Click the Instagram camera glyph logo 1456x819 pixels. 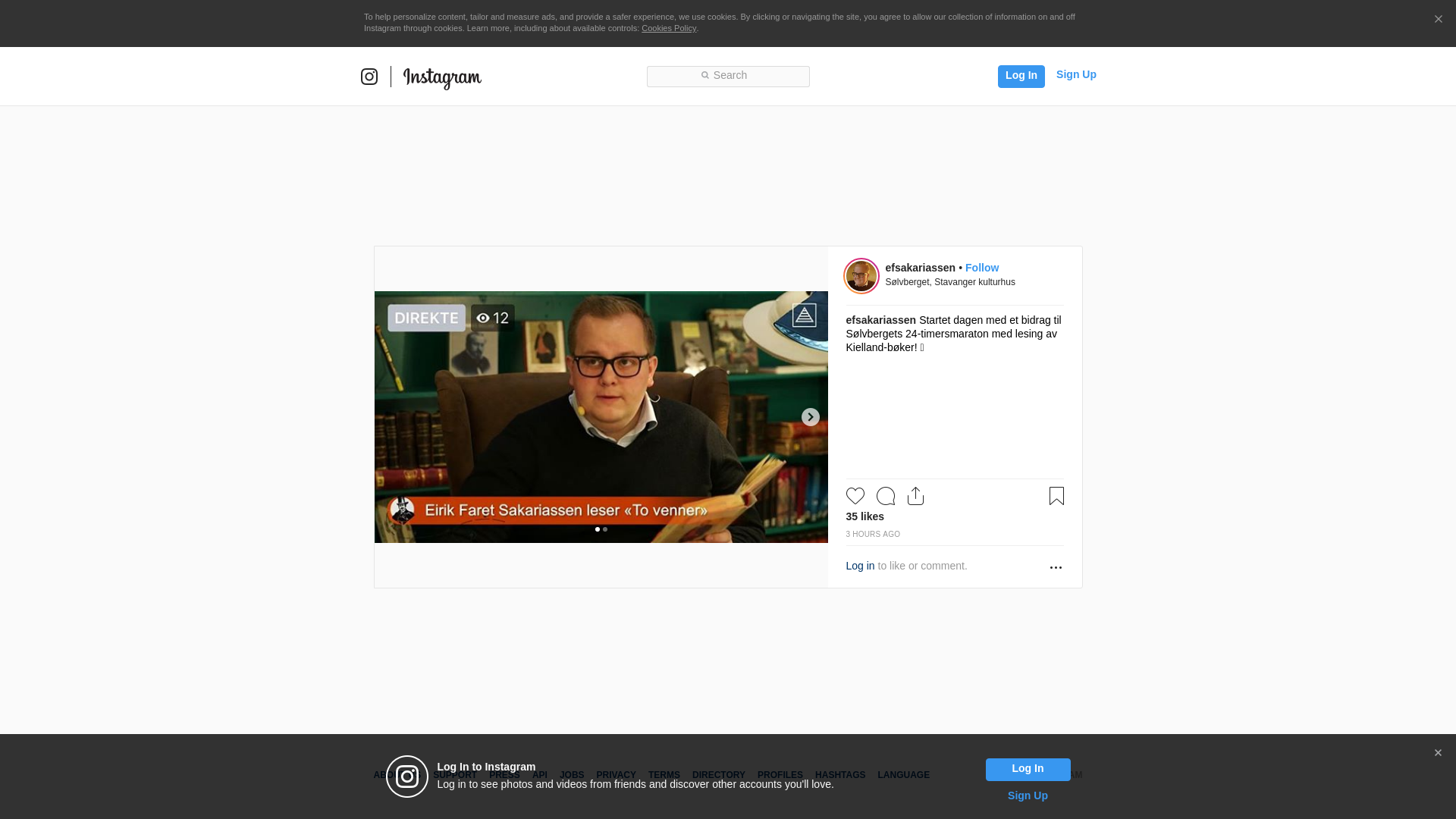(369, 77)
